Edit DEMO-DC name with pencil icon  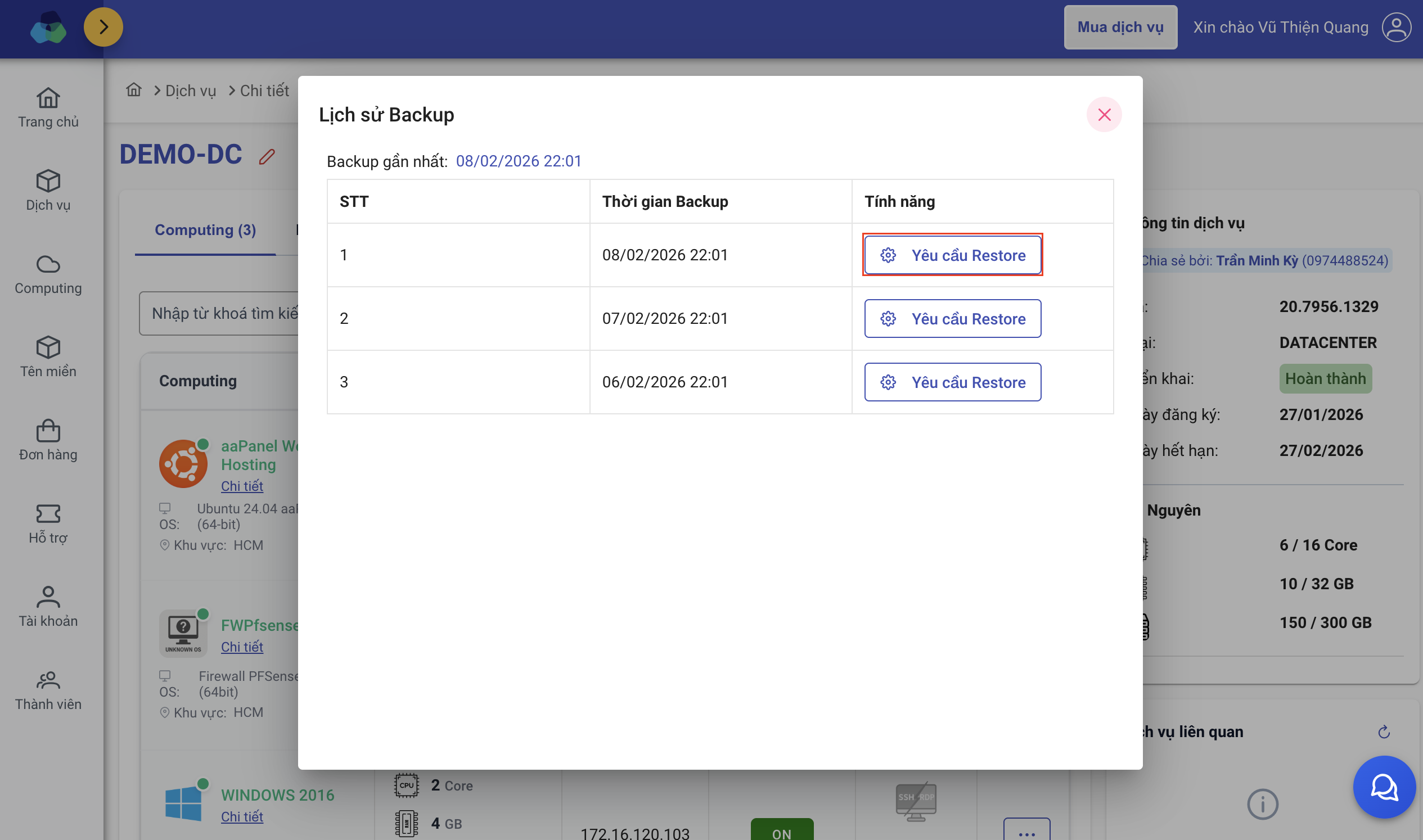click(x=267, y=157)
